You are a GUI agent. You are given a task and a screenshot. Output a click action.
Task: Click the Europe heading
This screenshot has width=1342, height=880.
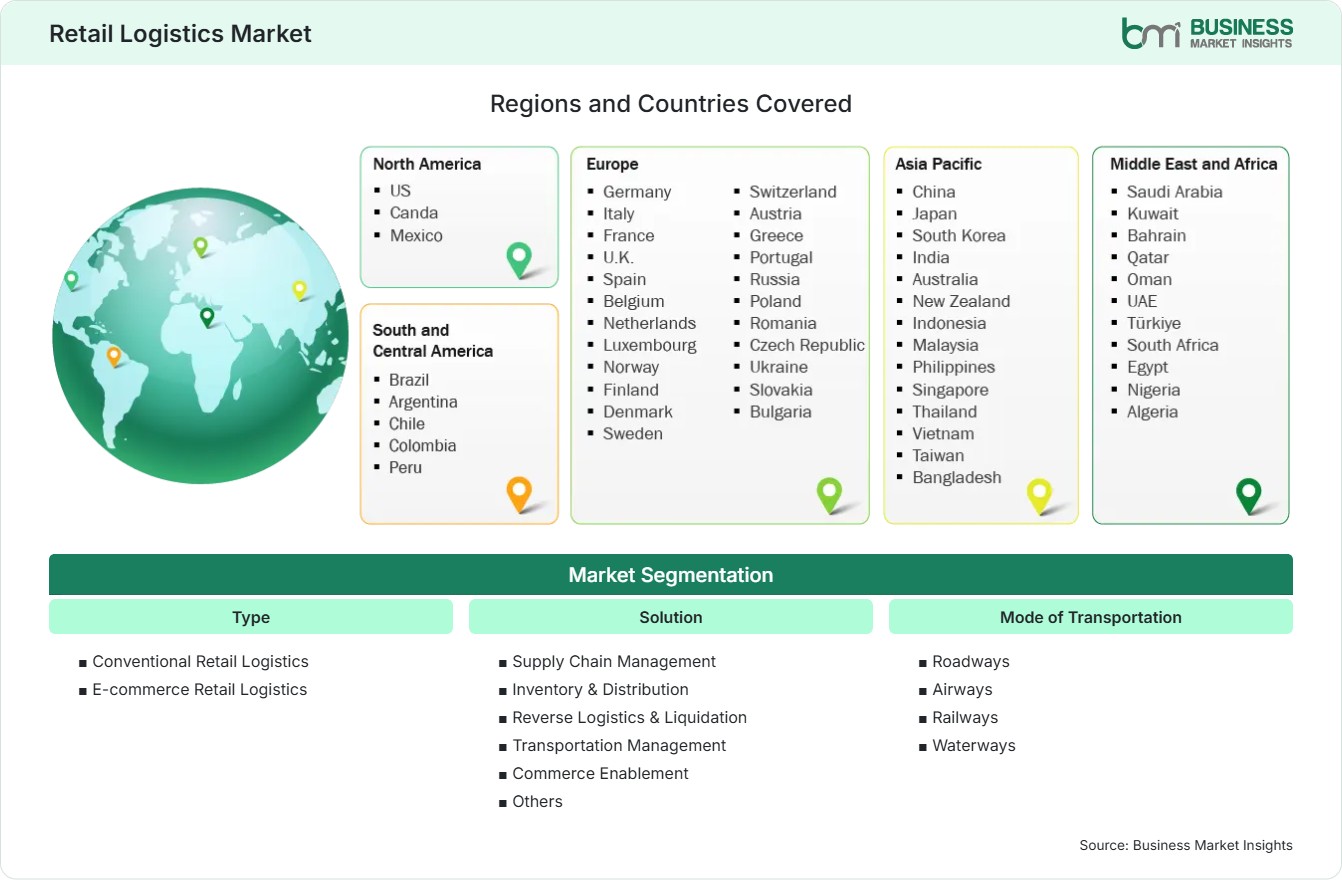pos(612,165)
